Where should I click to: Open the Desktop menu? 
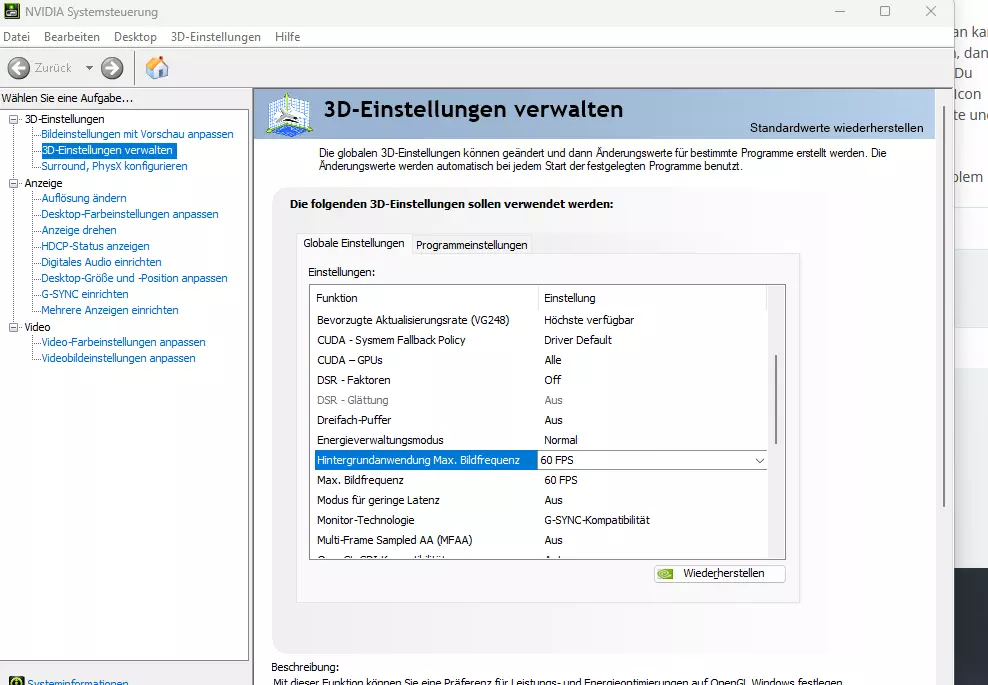pos(135,37)
